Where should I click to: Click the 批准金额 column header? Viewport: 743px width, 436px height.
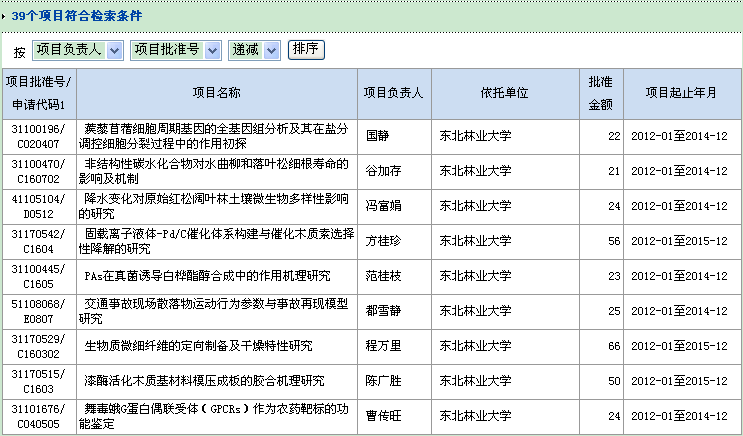coord(601,93)
